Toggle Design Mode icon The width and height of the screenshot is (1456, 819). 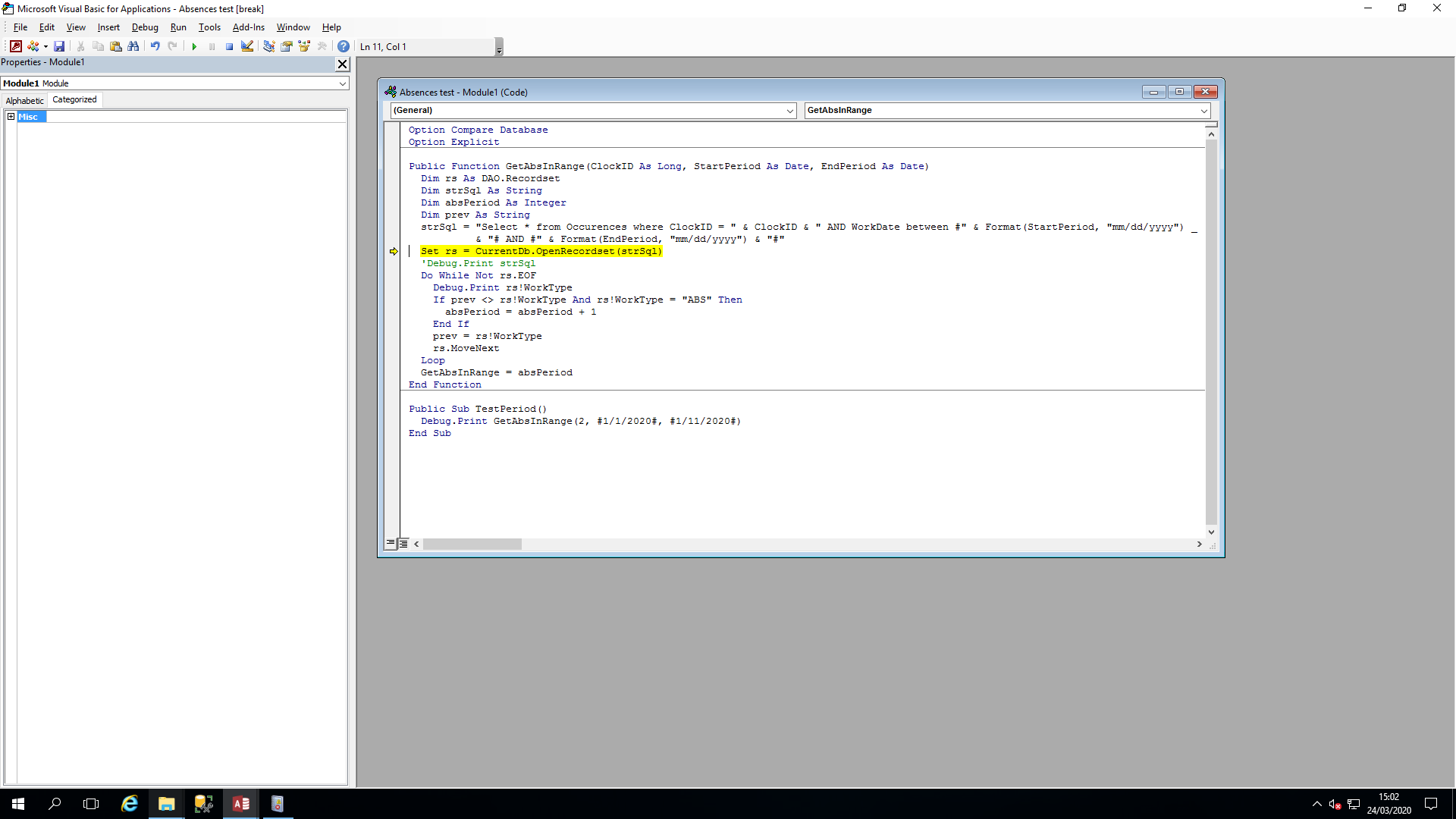247,46
